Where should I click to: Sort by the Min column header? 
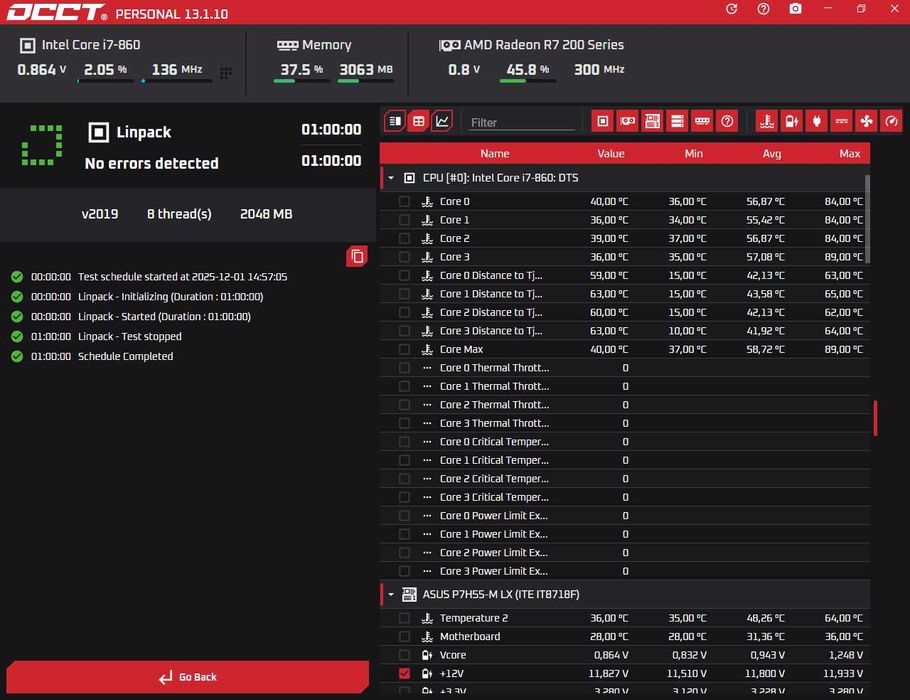(x=694, y=154)
